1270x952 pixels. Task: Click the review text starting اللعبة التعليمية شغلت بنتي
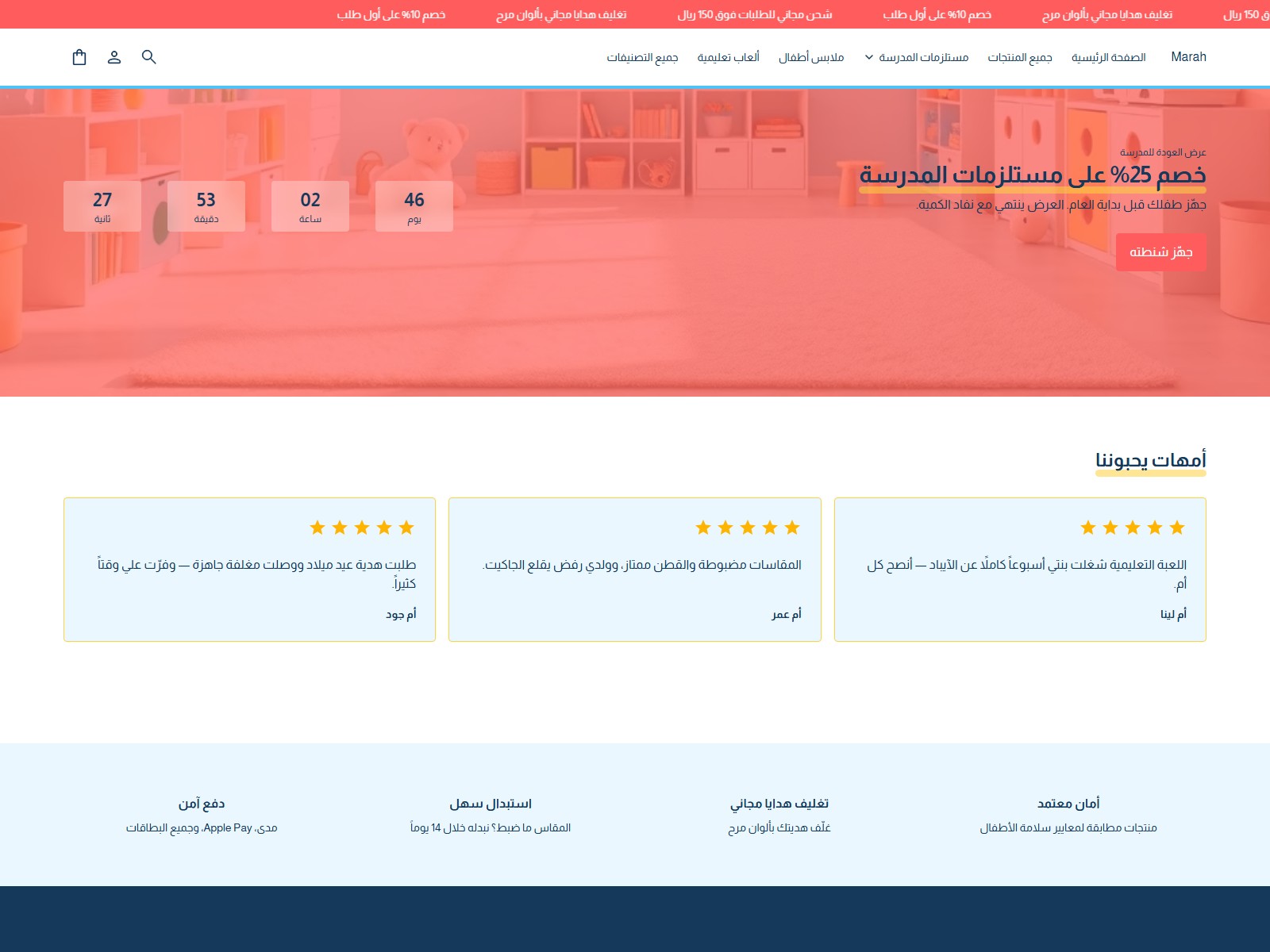[1027, 574]
